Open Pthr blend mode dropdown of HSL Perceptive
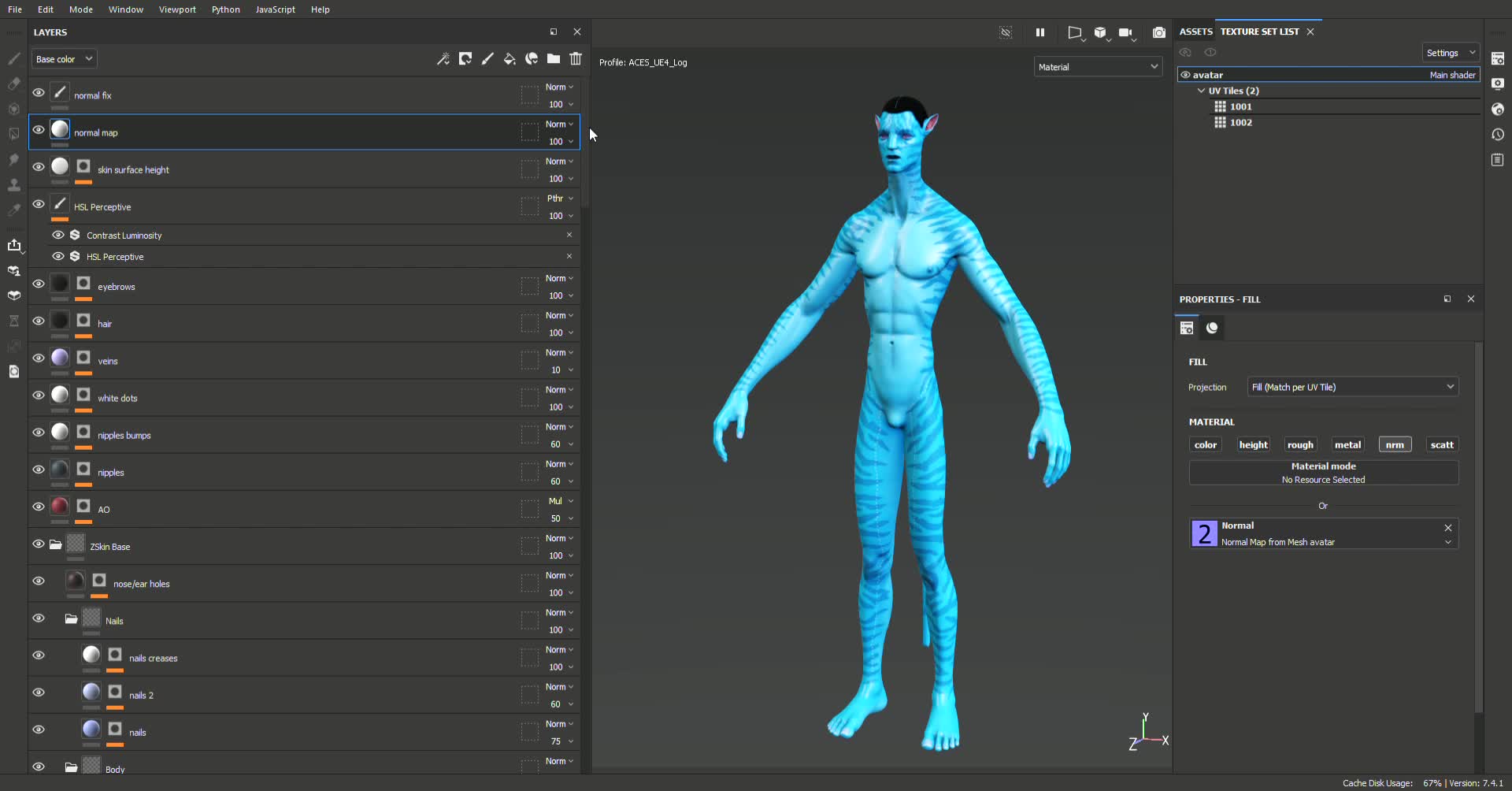 [560, 199]
